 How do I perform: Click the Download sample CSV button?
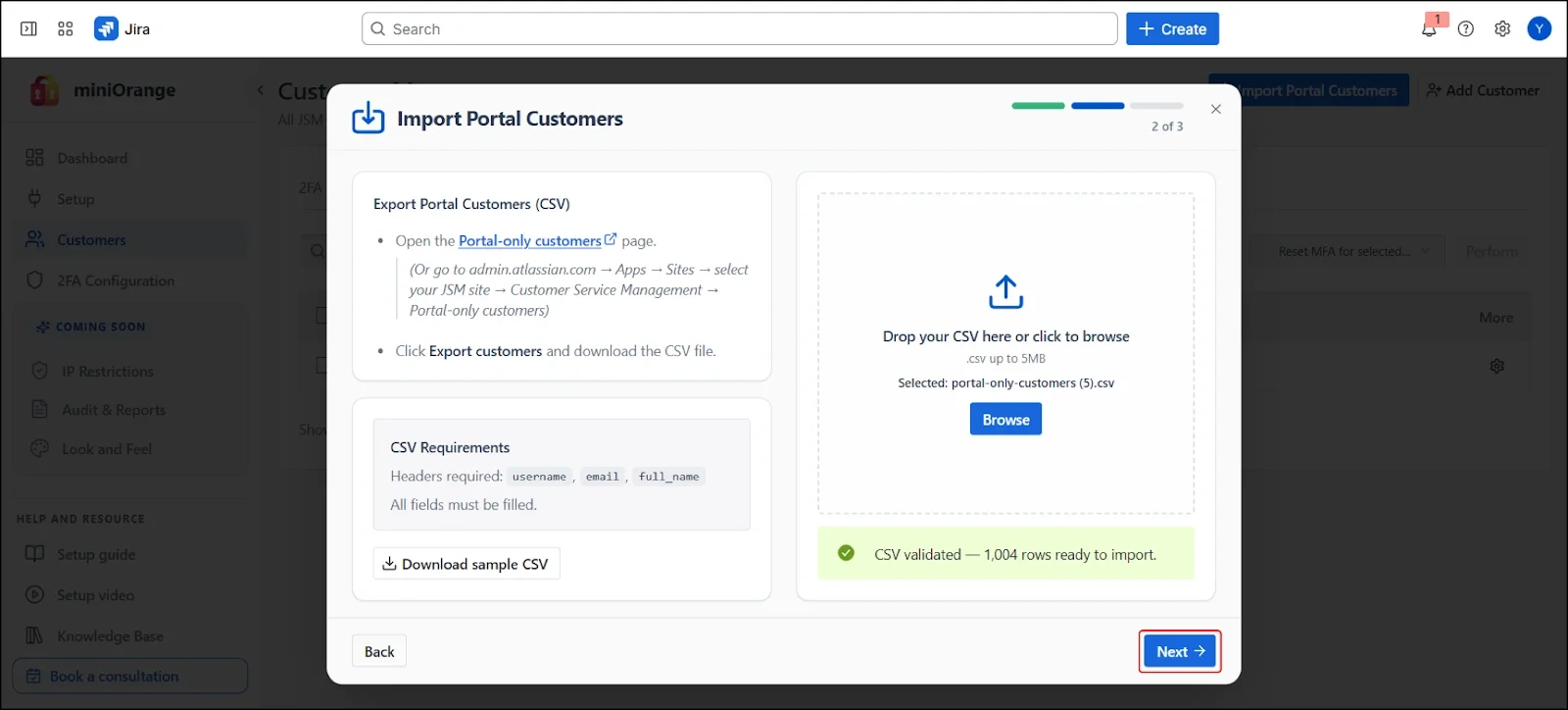click(x=466, y=564)
